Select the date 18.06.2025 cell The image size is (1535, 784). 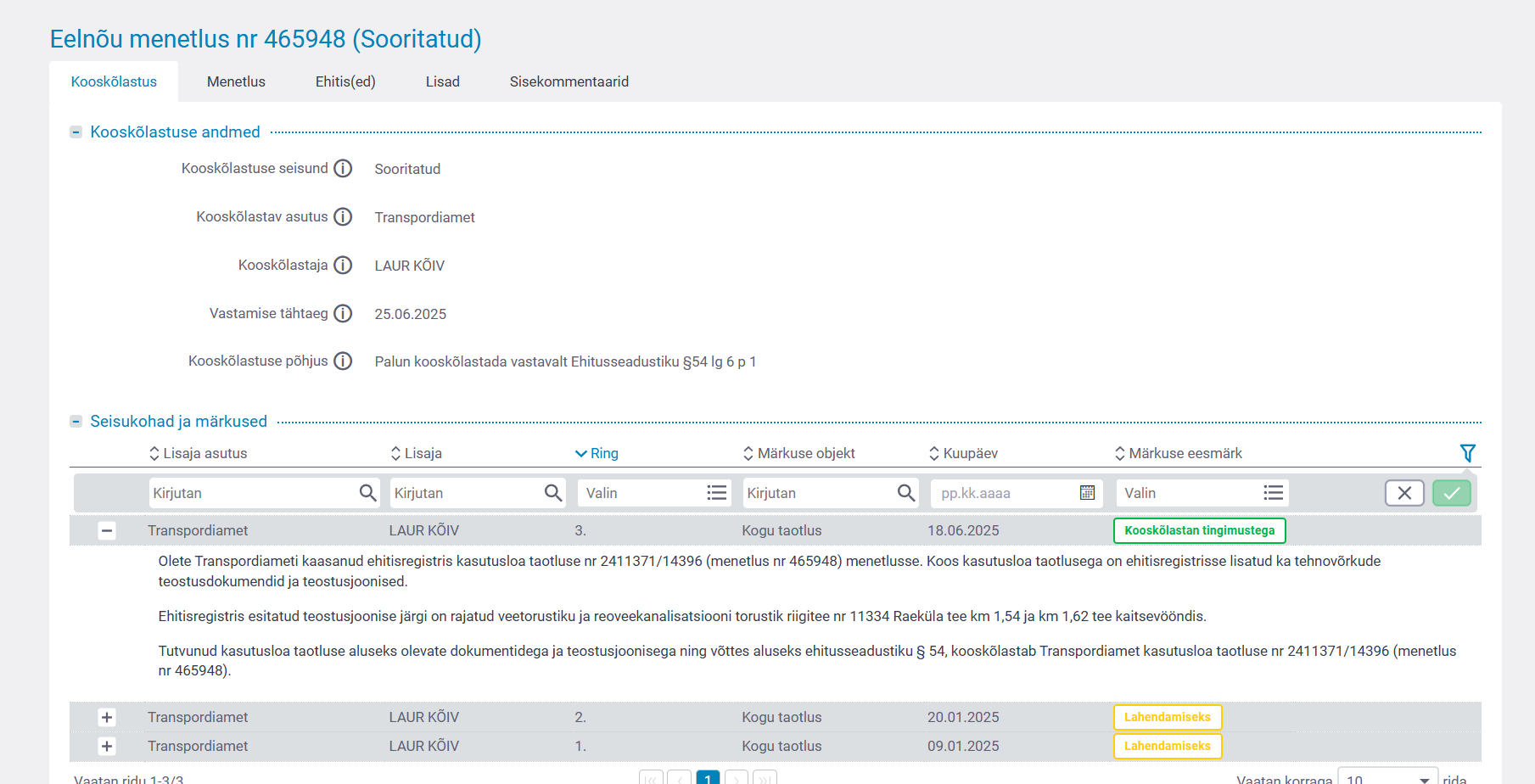pos(963,530)
